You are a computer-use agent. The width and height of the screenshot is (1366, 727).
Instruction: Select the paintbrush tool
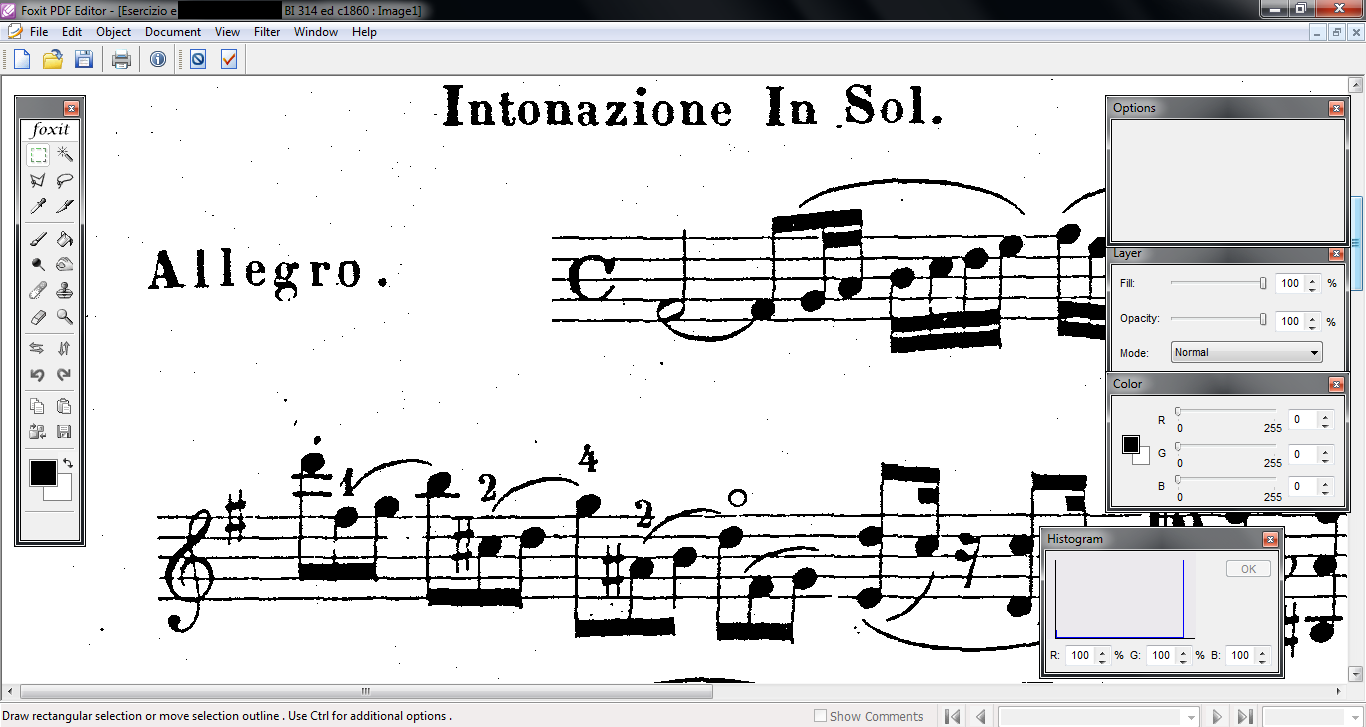click(38, 240)
